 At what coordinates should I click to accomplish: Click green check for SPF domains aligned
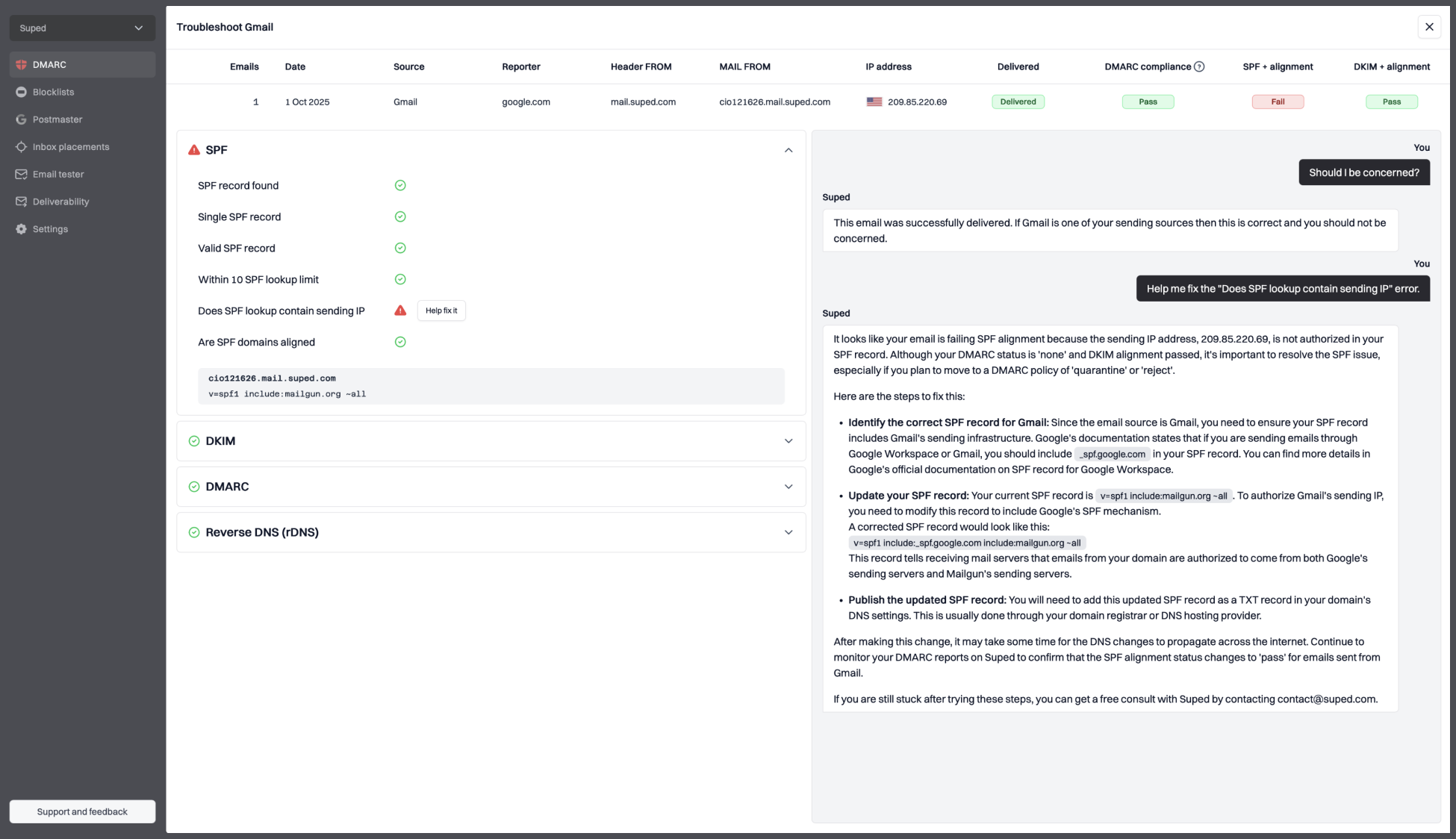pos(400,343)
